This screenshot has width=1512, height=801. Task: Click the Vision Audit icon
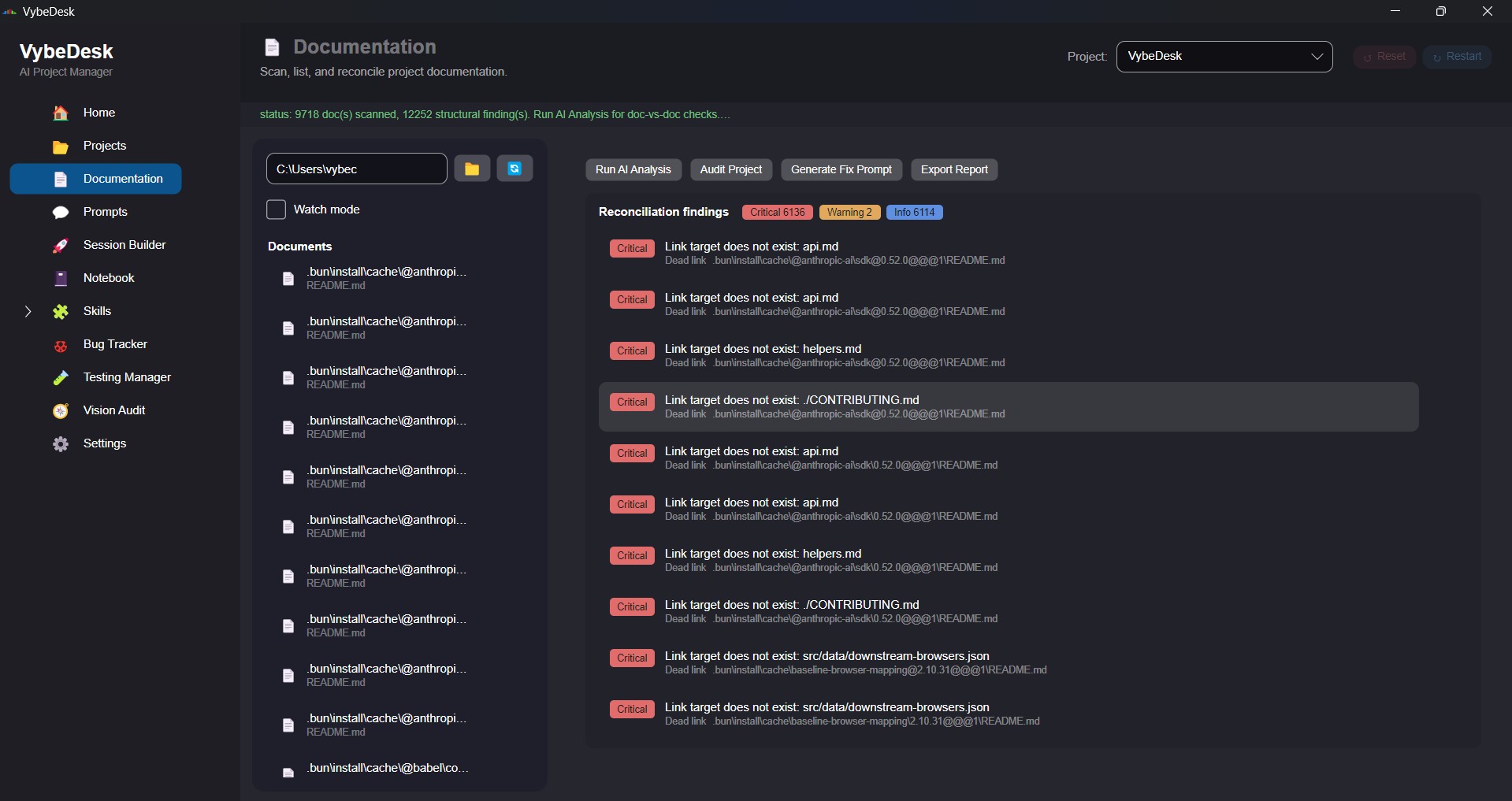[x=61, y=411]
